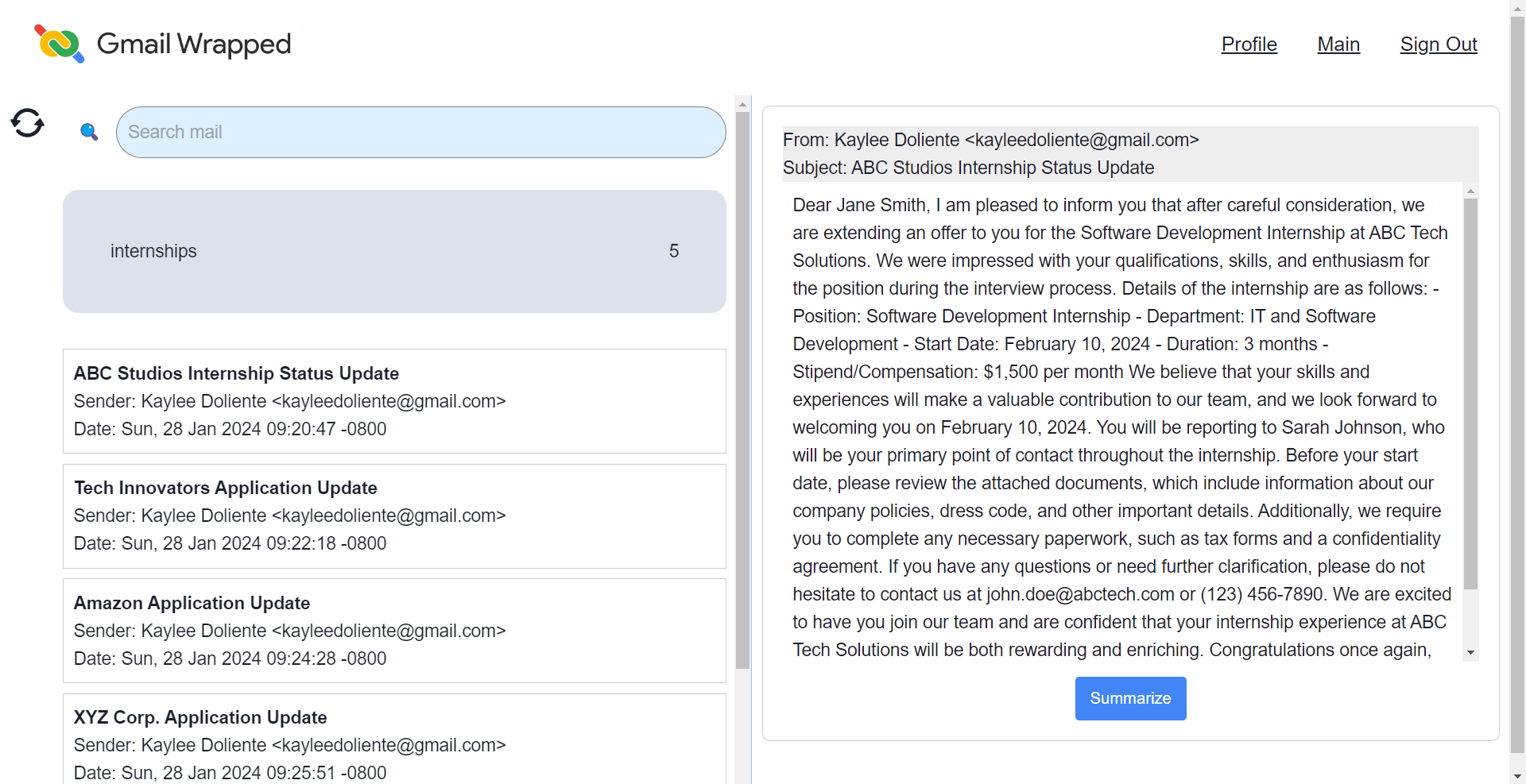This screenshot has width=1526, height=784.
Task: Click the page scrollbar down arrow
Action: [x=1518, y=776]
